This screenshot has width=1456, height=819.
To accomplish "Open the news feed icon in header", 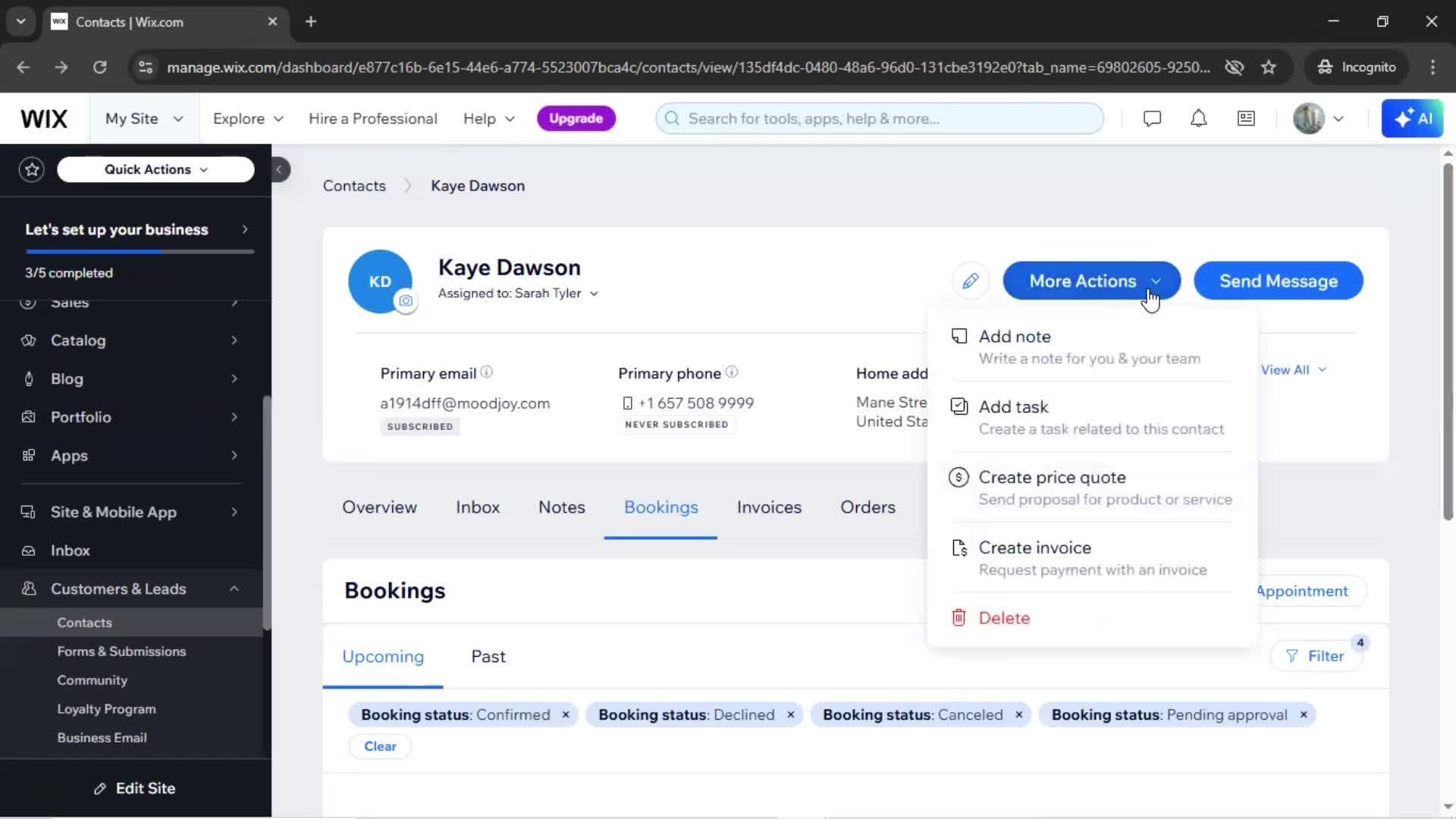I will pos(1246,118).
